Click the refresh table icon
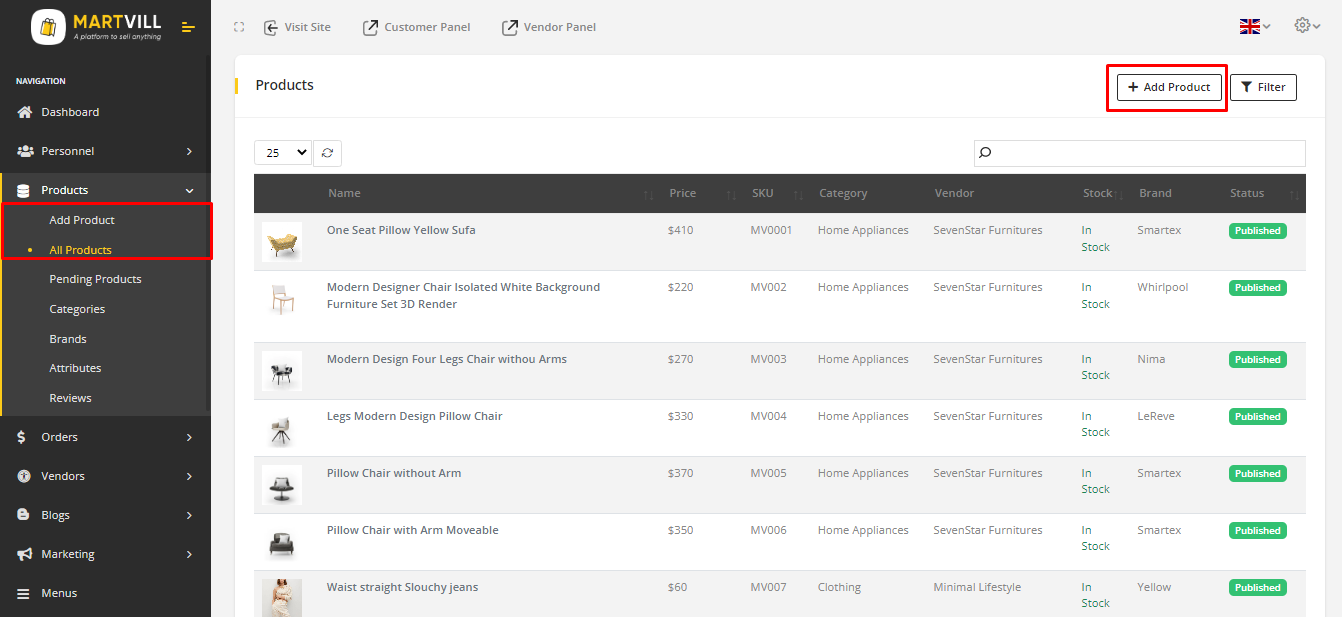 [328, 153]
